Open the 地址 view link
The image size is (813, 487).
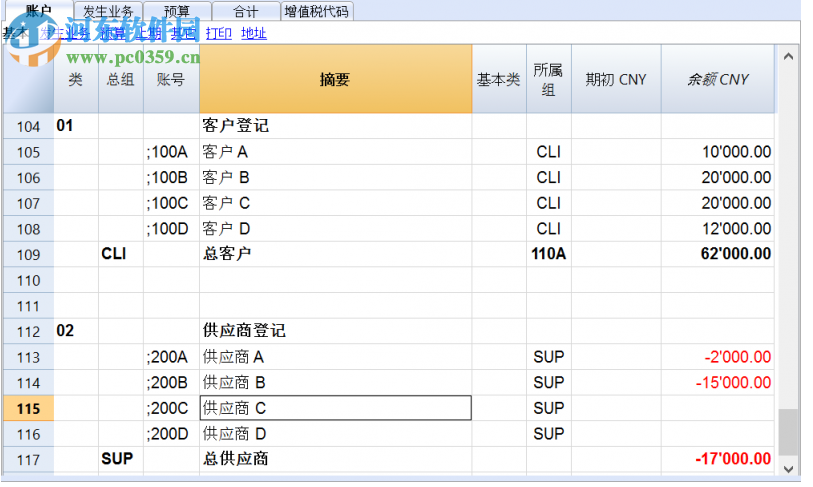[254, 34]
